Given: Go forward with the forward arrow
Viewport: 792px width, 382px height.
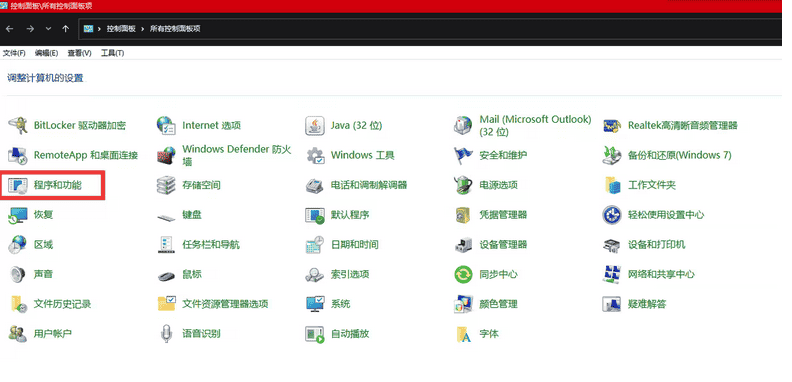Looking at the screenshot, I should click(30, 29).
